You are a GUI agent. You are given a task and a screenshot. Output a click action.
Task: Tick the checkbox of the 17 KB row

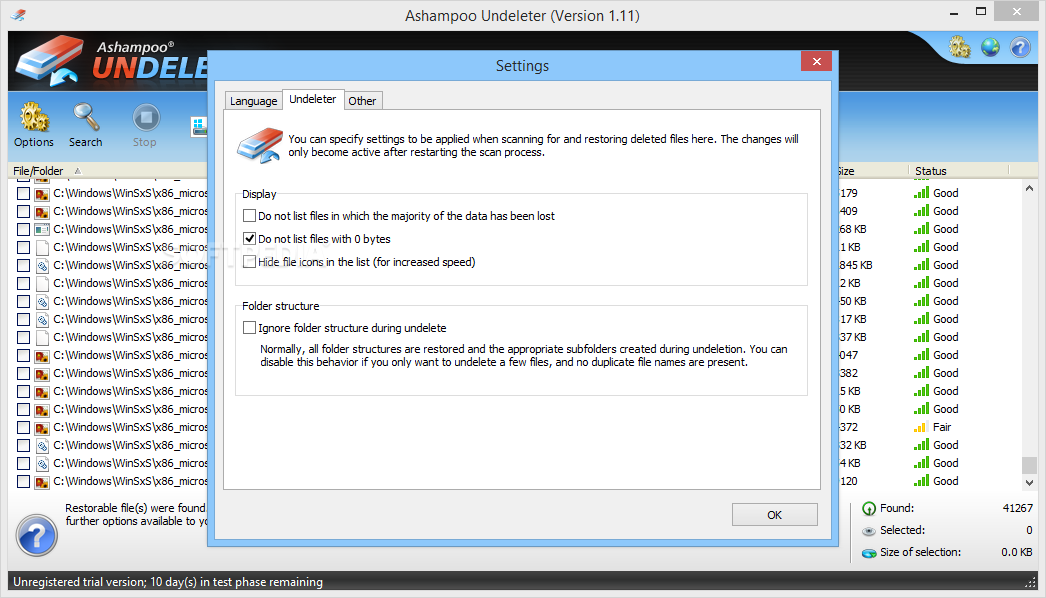click(23, 320)
